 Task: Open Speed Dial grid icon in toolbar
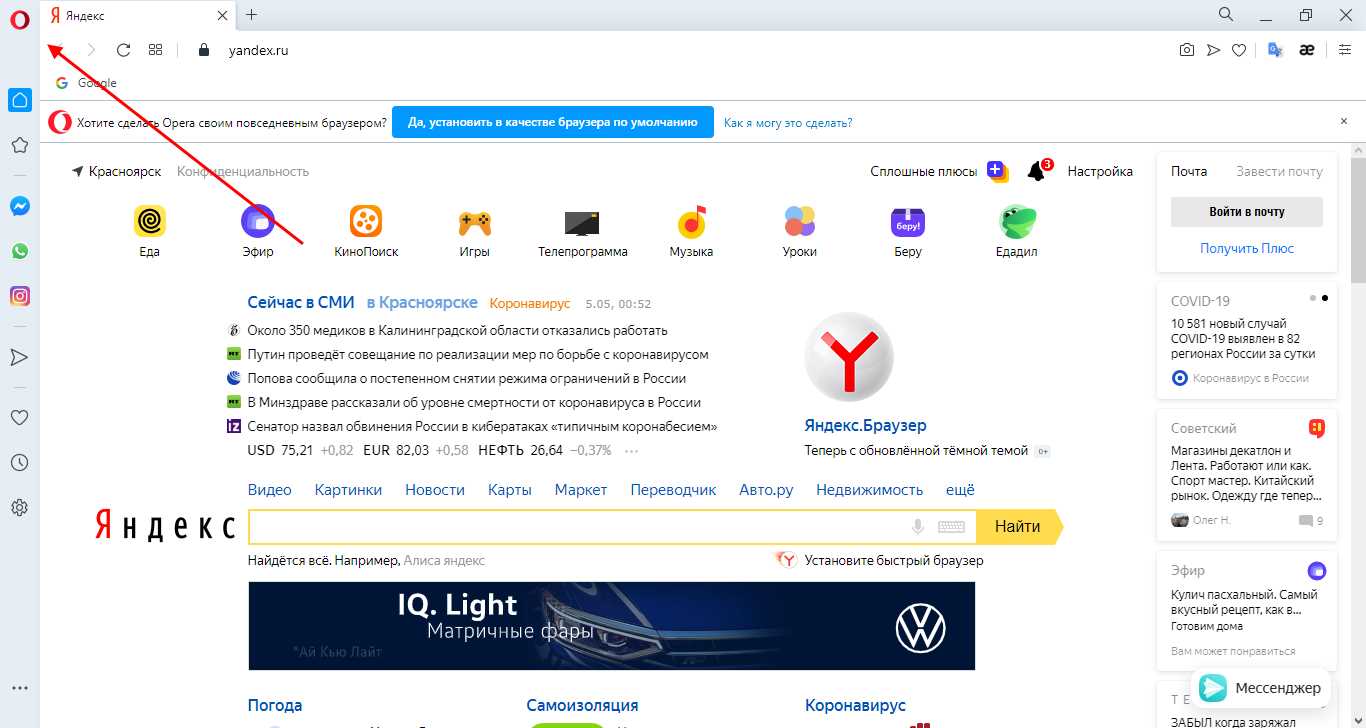pos(155,50)
